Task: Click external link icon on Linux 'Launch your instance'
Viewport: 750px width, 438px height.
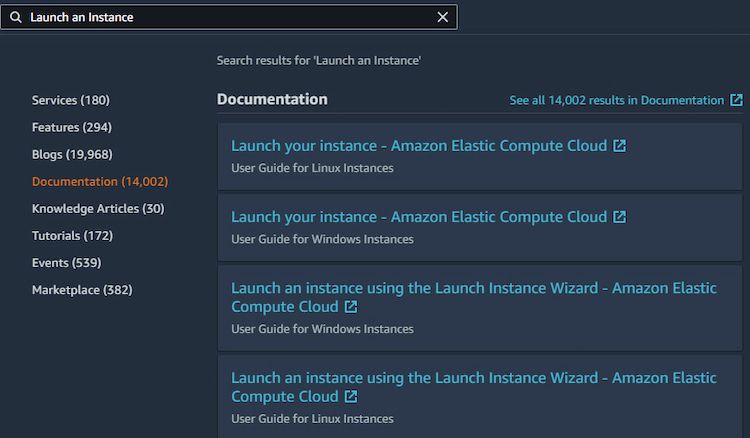Action: tap(620, 146)
